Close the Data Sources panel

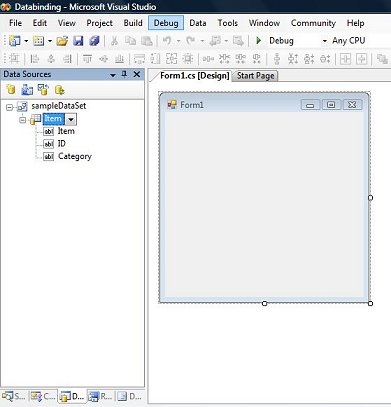[137, 74]
